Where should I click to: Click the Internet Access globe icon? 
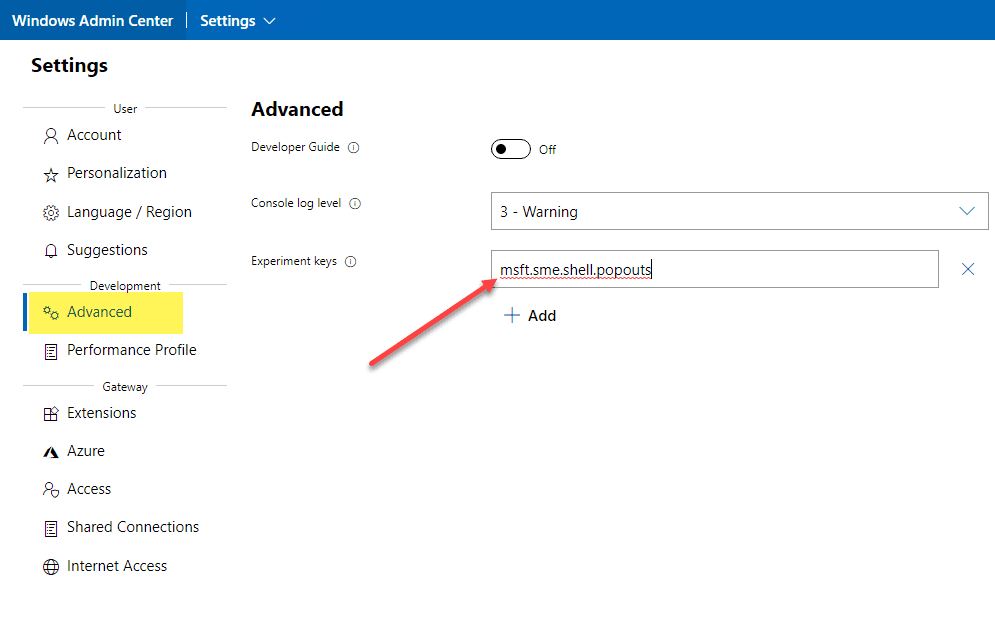(51, 567)
